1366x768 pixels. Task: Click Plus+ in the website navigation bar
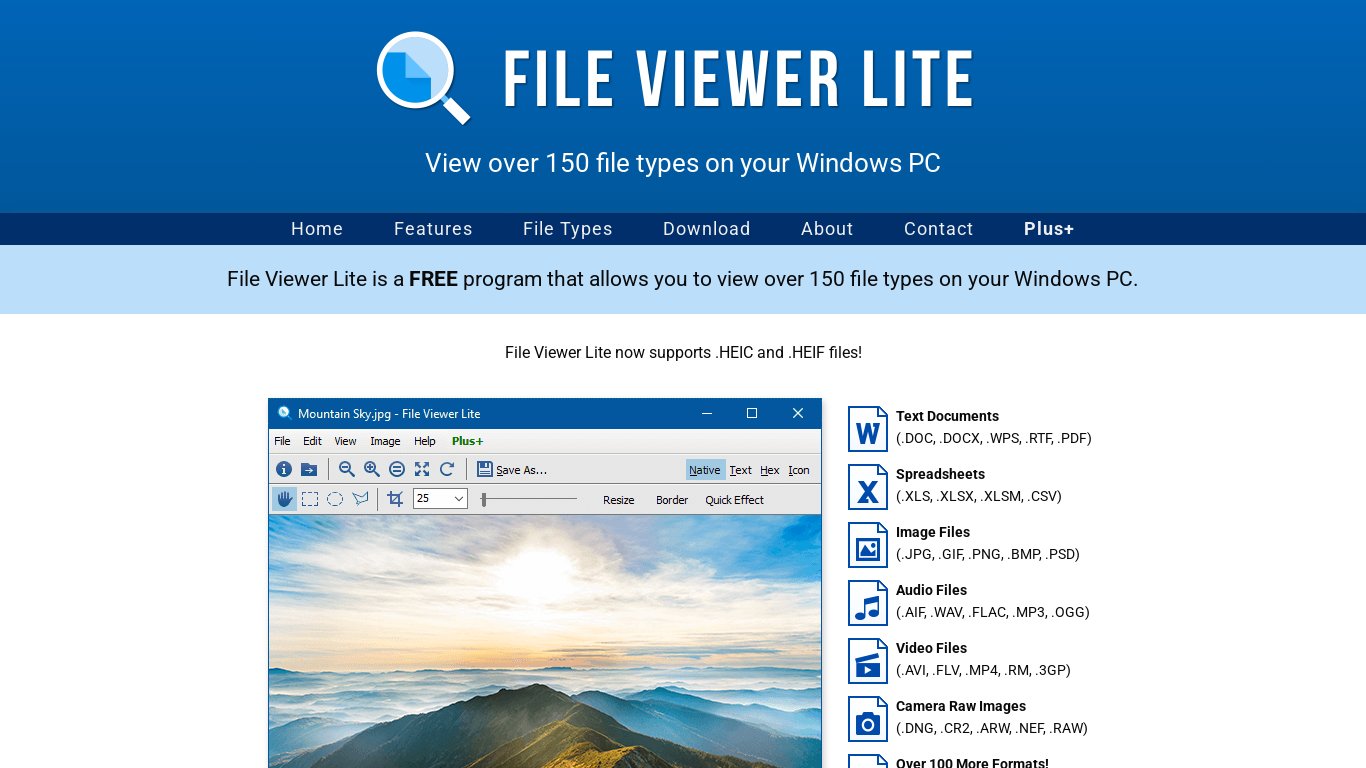[x=1049, y=229]
